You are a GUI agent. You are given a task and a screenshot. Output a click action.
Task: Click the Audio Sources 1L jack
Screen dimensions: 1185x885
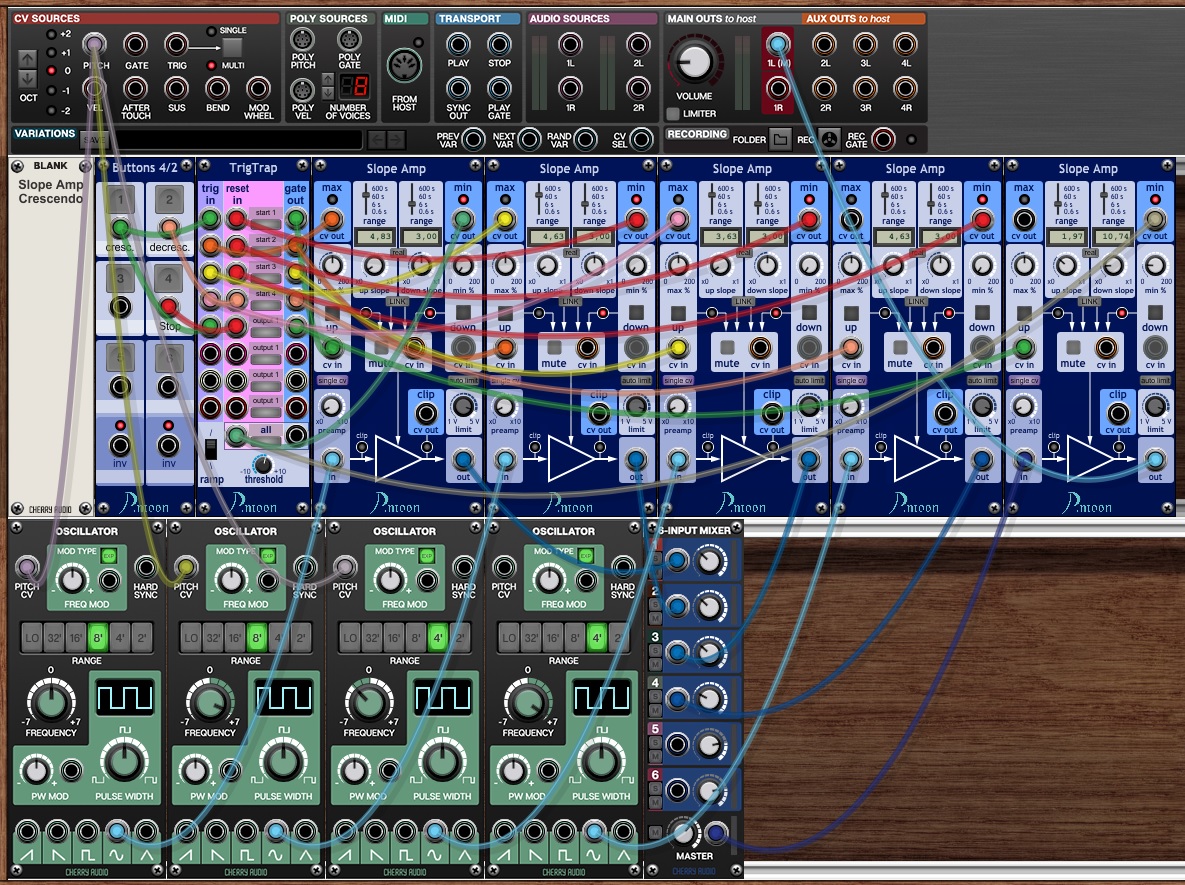click(x=570, y=45)
